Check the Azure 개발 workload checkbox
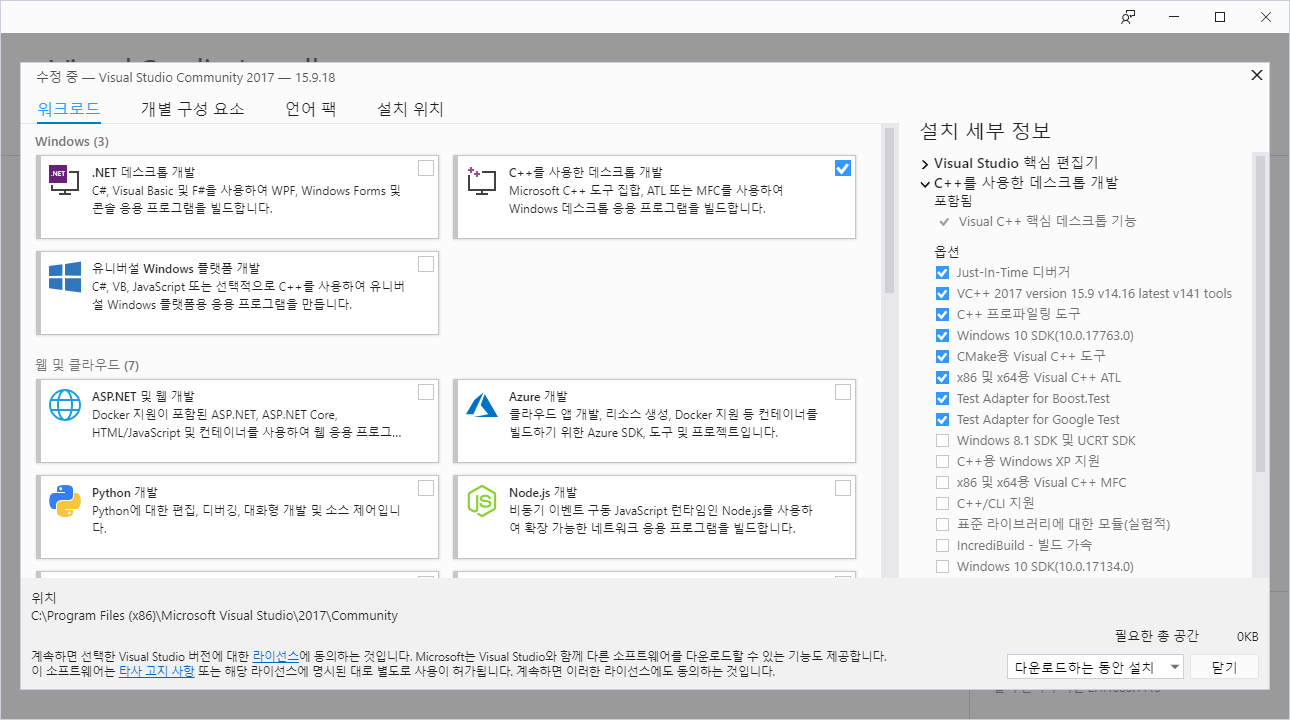Viewport: 1290px width, 720px height. (843, 391)
